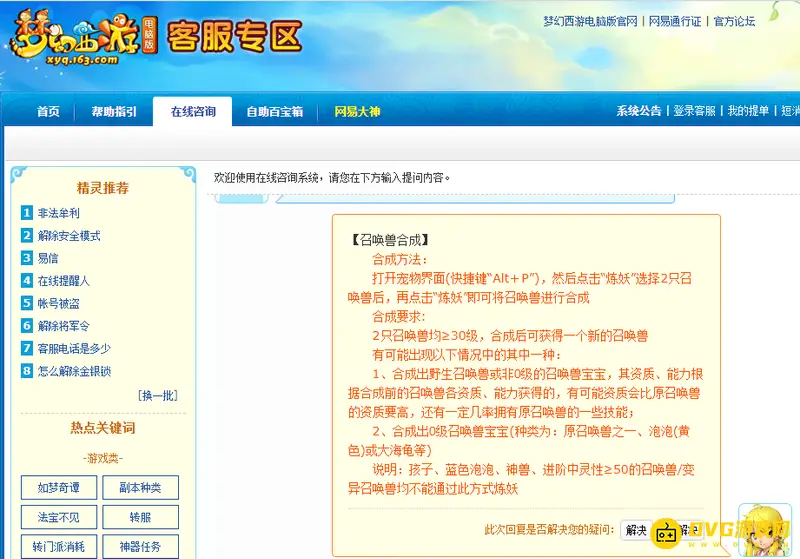The width and height of the screenshot is (800, 559).
Task: Click number 5 icon beside 帐号被盗
Action: (x=27, y=303)
